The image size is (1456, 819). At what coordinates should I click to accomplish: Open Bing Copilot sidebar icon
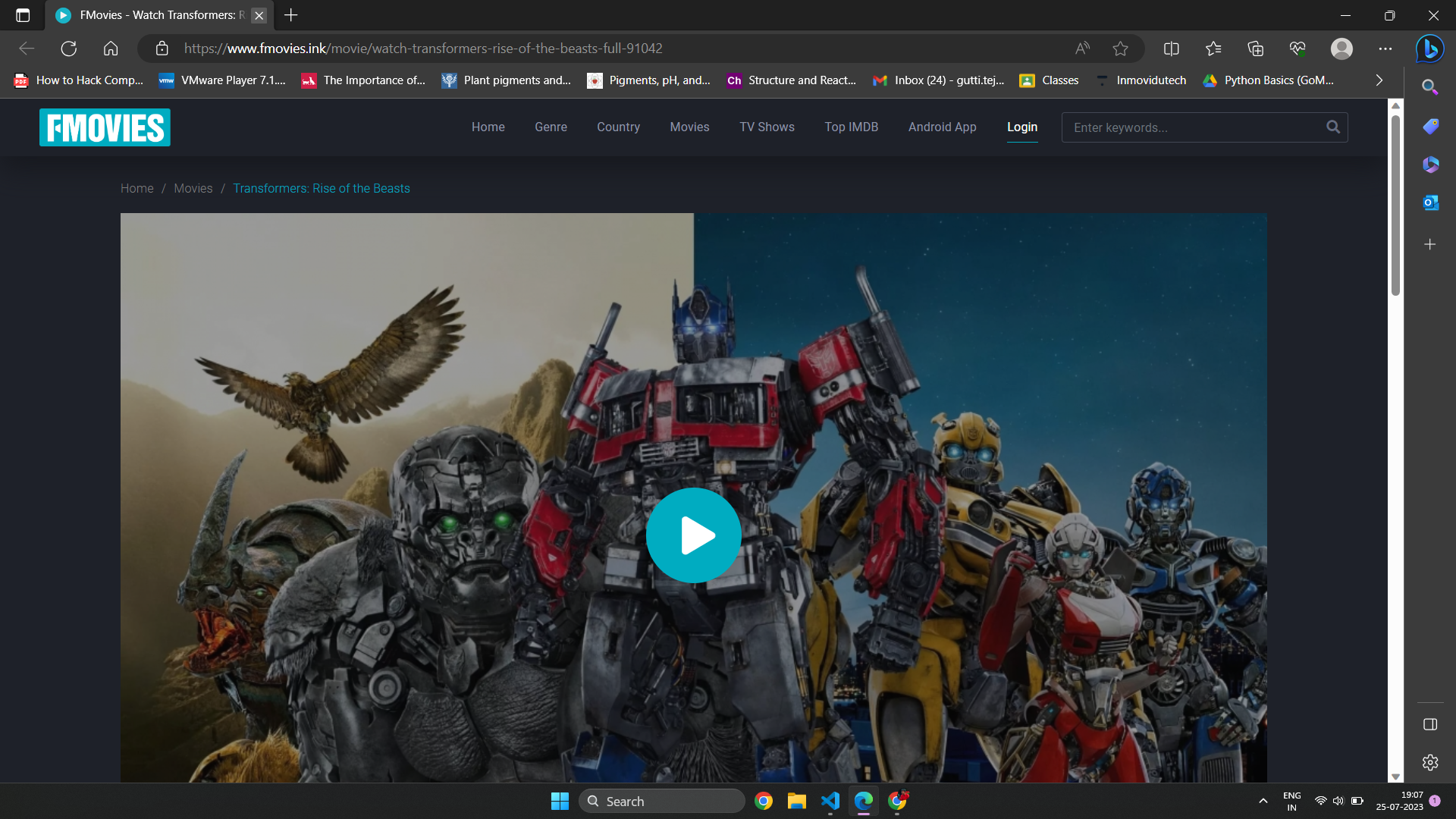(1429, 49)
